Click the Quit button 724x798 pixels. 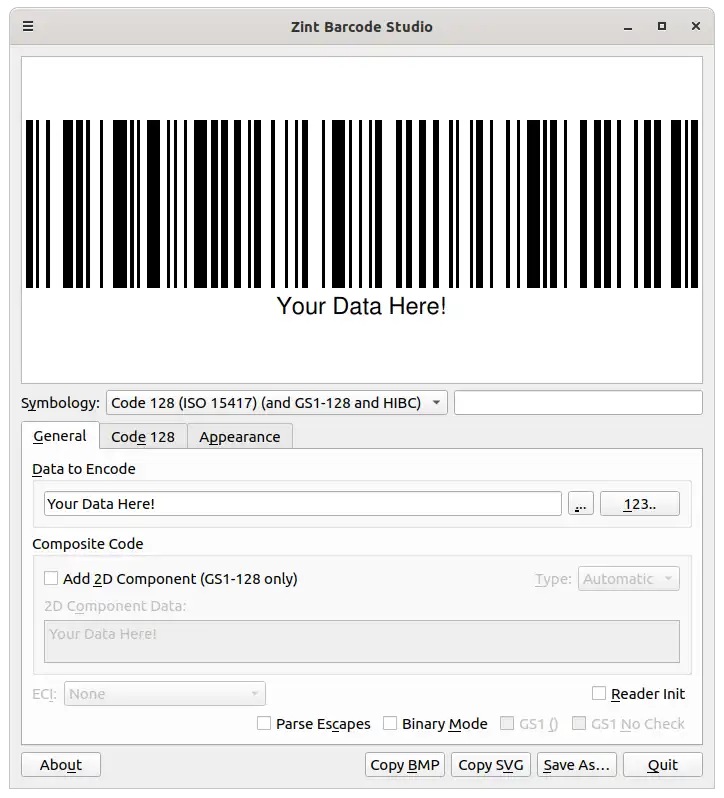point(662,764)
